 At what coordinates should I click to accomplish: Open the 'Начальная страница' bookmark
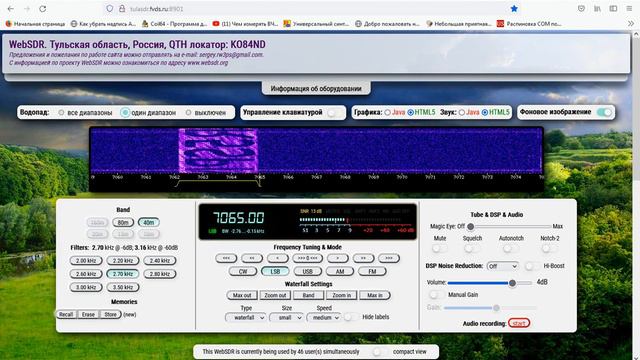tap(35, 24)
